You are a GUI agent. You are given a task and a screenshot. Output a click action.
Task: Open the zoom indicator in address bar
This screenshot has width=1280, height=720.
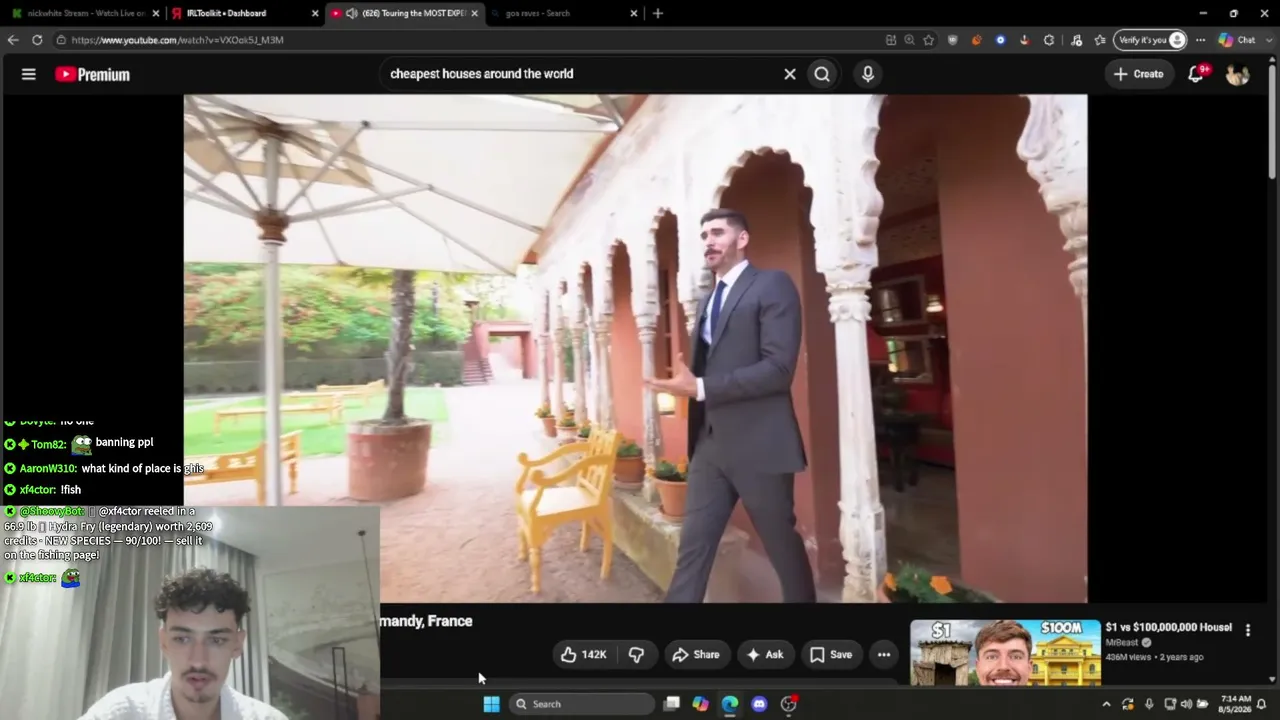909,40
